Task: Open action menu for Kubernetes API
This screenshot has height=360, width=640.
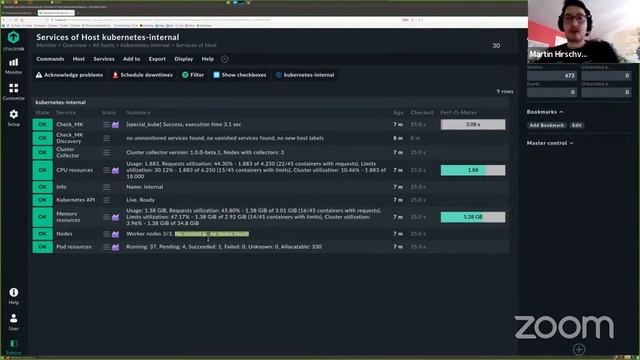Action: coord(107,200)
